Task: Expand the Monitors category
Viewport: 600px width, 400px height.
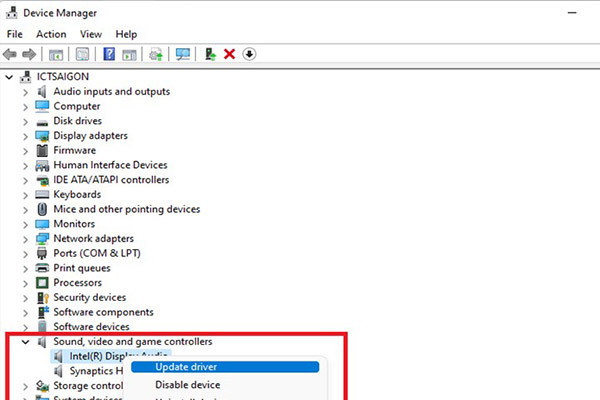Action: [x=25, y=224]
